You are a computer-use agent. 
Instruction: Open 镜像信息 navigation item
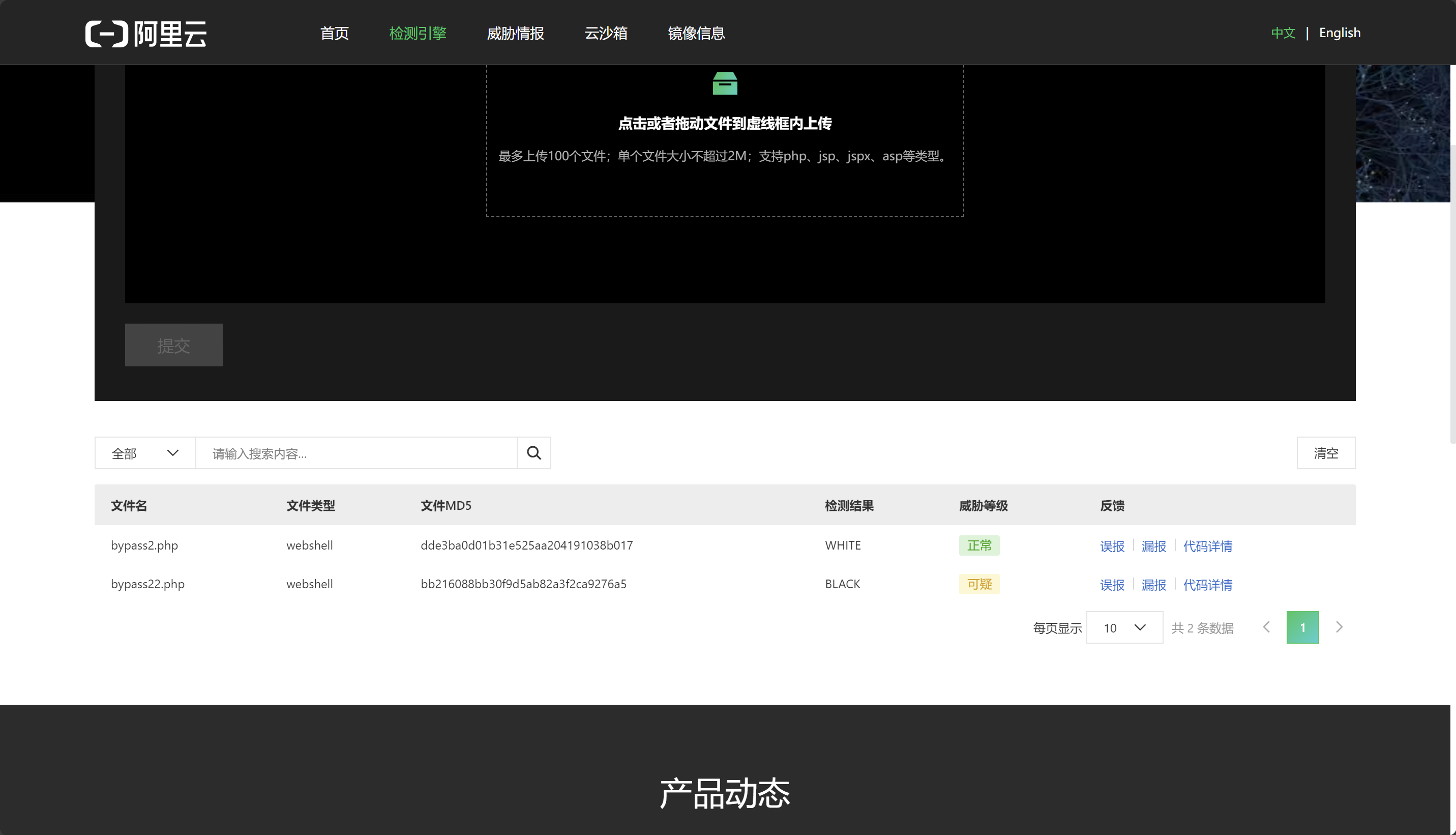(x=696, y=33)
